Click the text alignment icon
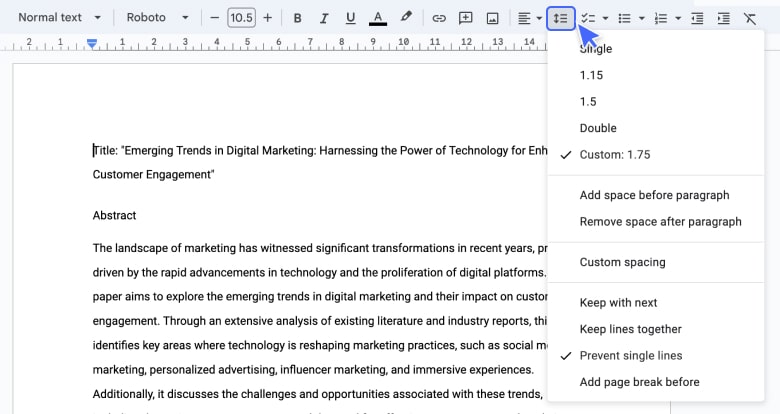 coord(524,18)
